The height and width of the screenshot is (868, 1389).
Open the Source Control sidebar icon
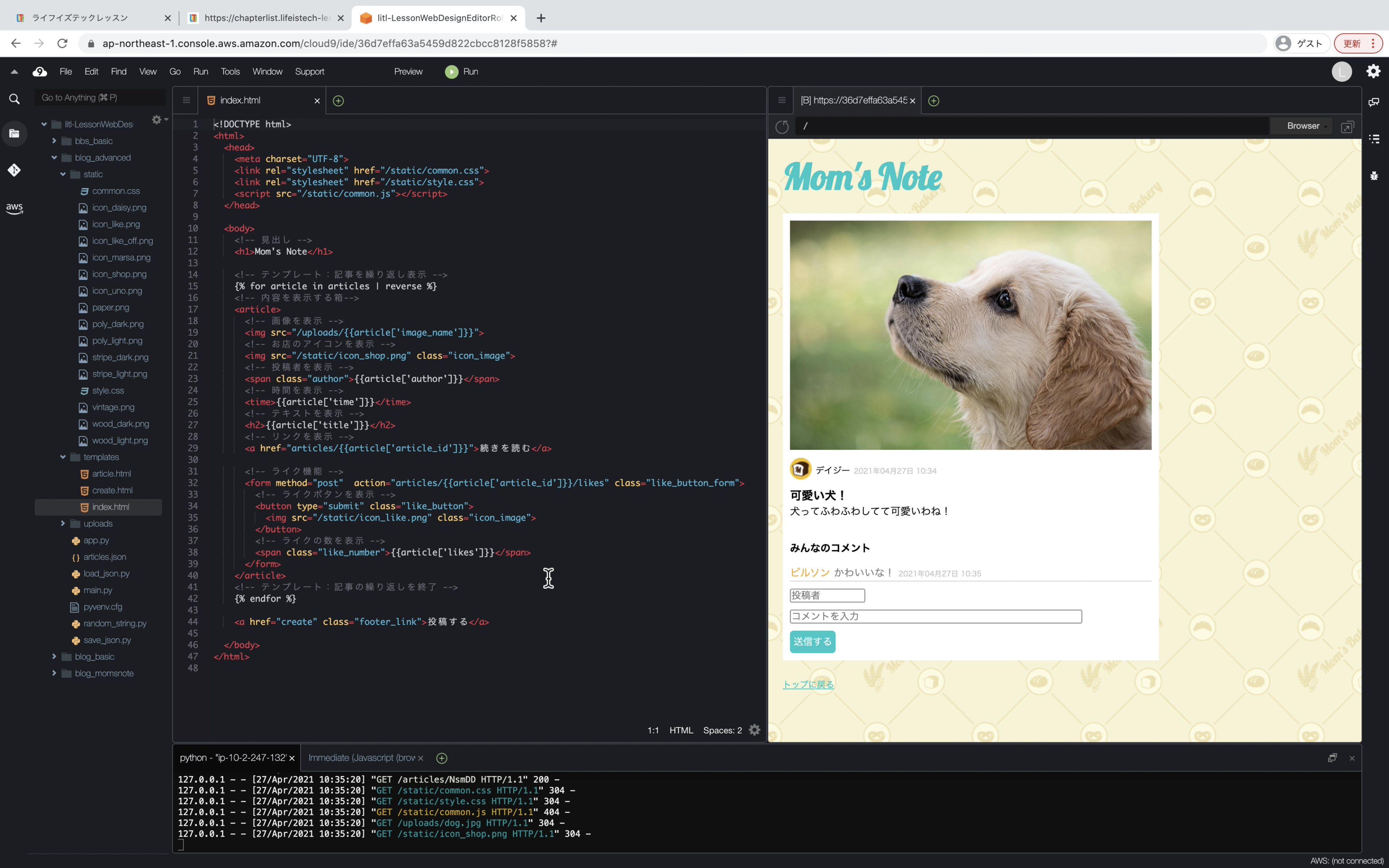14,170
